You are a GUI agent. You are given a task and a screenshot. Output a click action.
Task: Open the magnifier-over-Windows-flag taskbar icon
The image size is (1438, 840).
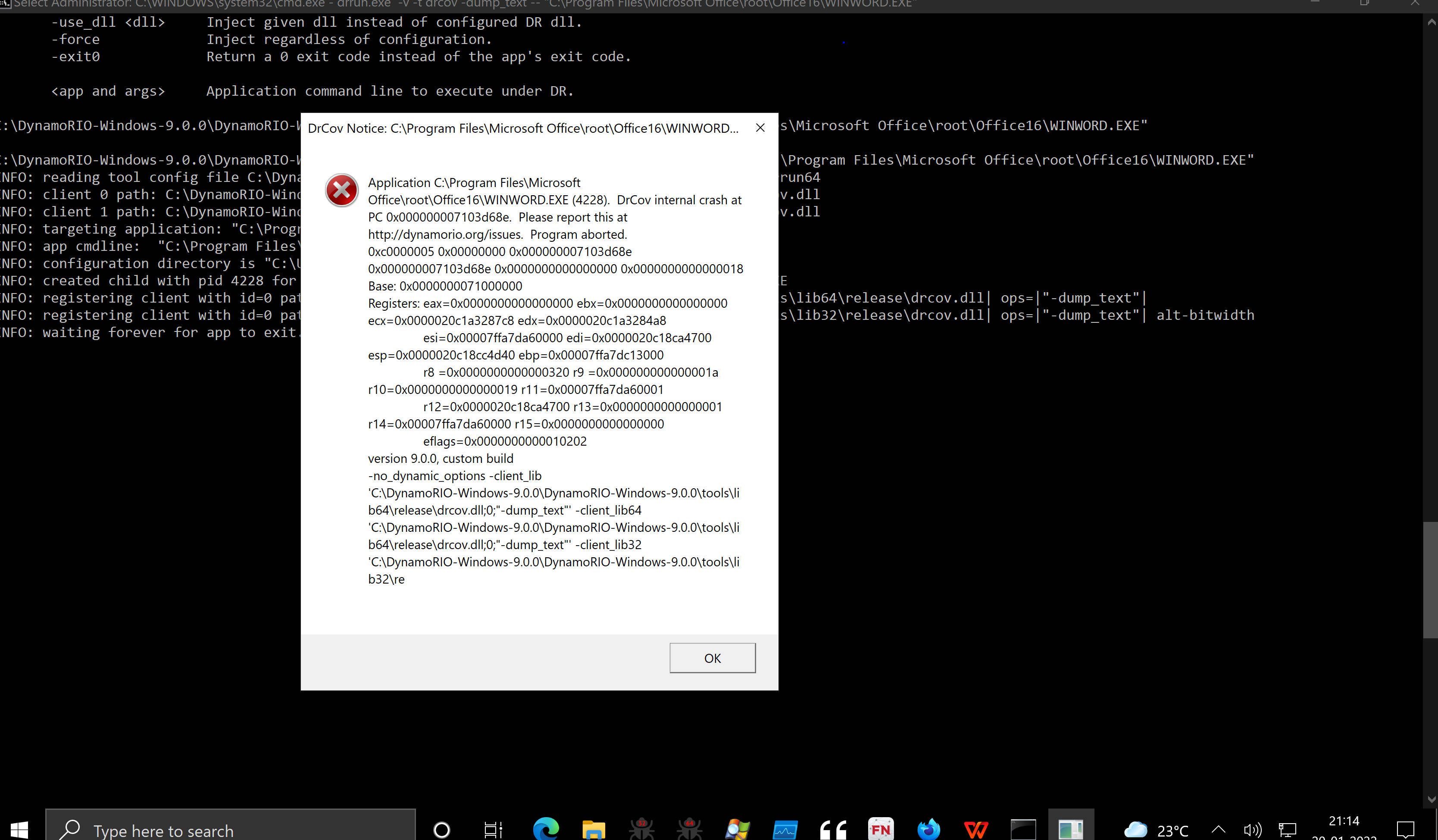(737, 829)
